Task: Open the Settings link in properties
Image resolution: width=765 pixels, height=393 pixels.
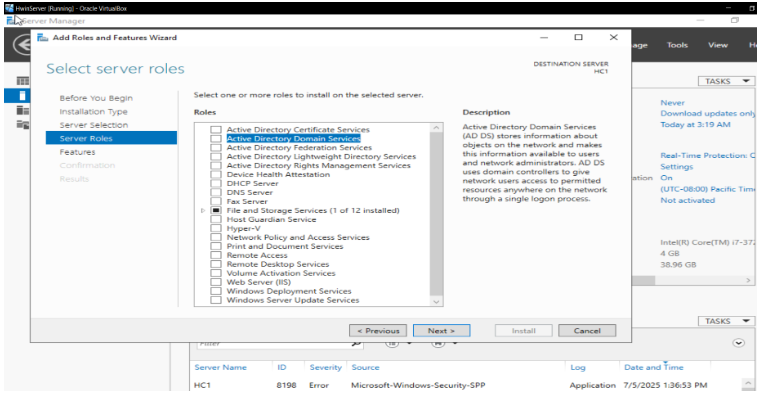Action: coord(676,167)
